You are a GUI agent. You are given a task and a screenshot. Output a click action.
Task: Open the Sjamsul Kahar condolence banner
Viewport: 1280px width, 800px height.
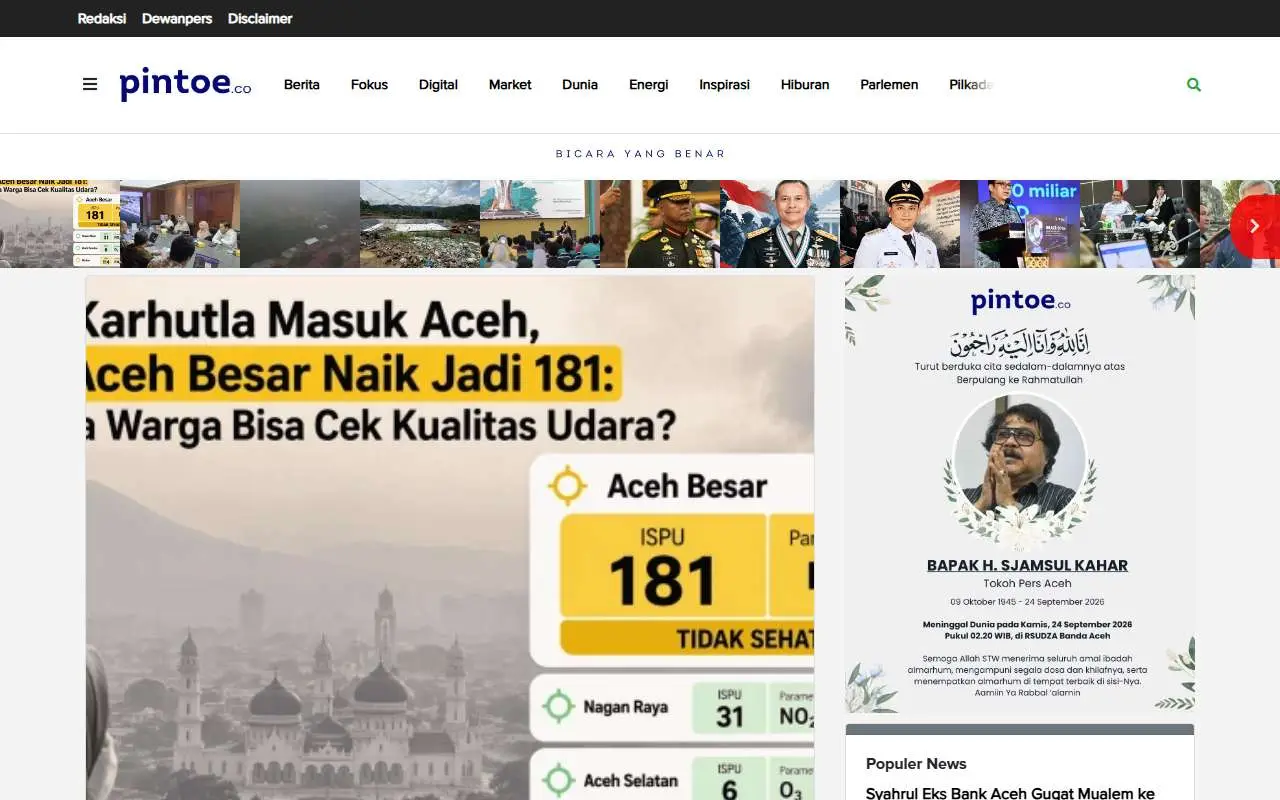[x=1020, y=494]
